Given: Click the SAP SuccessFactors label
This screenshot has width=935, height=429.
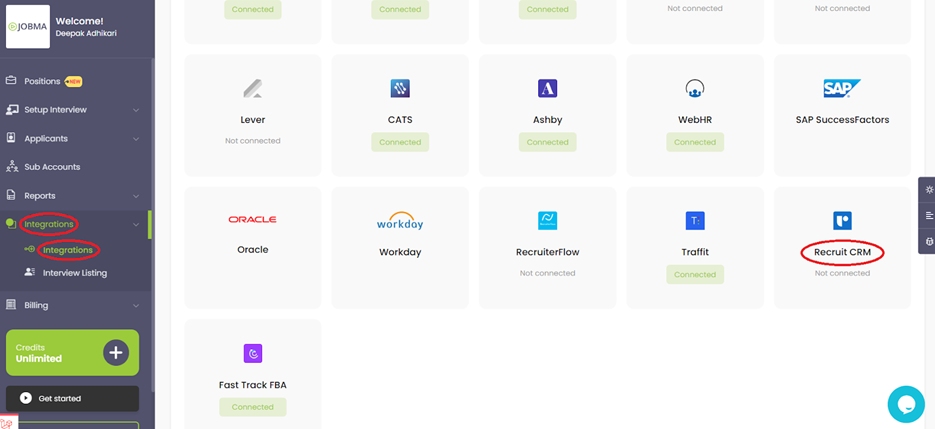Looking at the screenshot, I should coord(842,120).
